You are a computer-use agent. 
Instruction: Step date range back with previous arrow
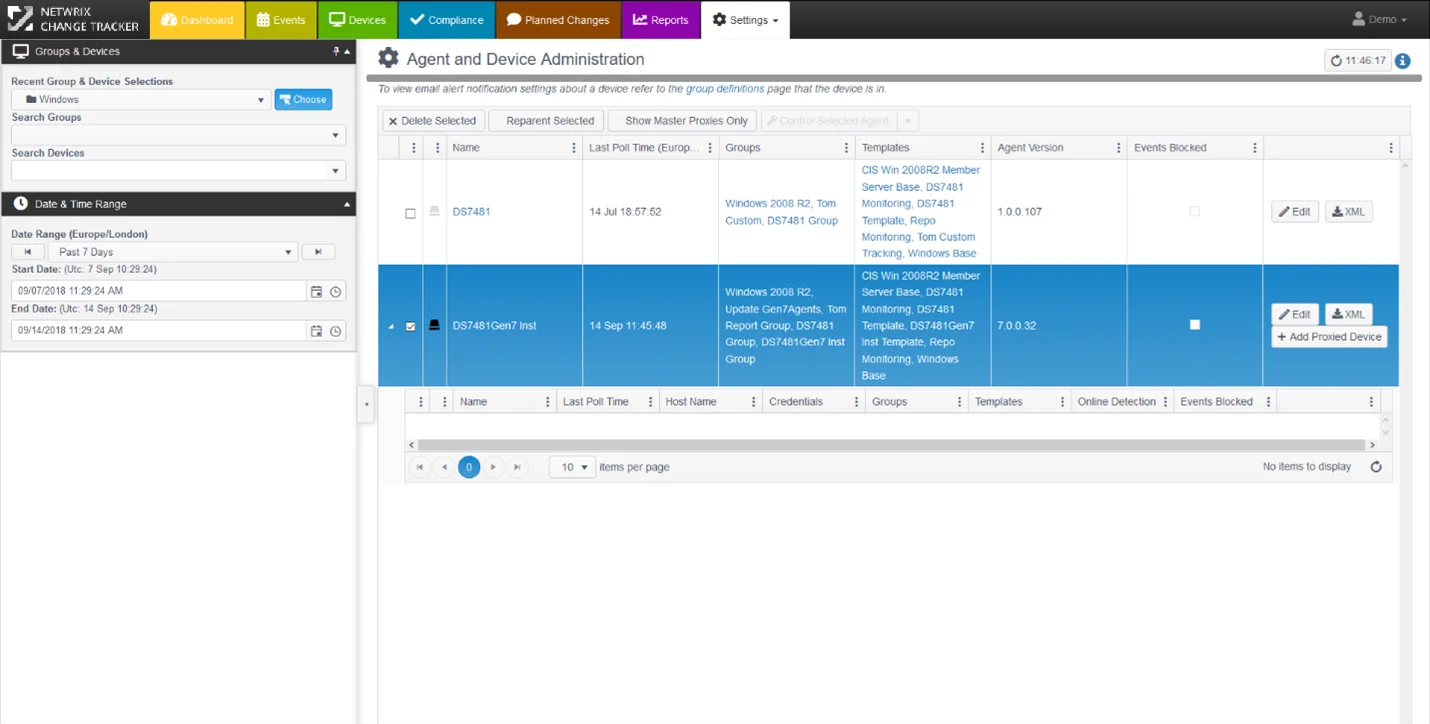28,252
